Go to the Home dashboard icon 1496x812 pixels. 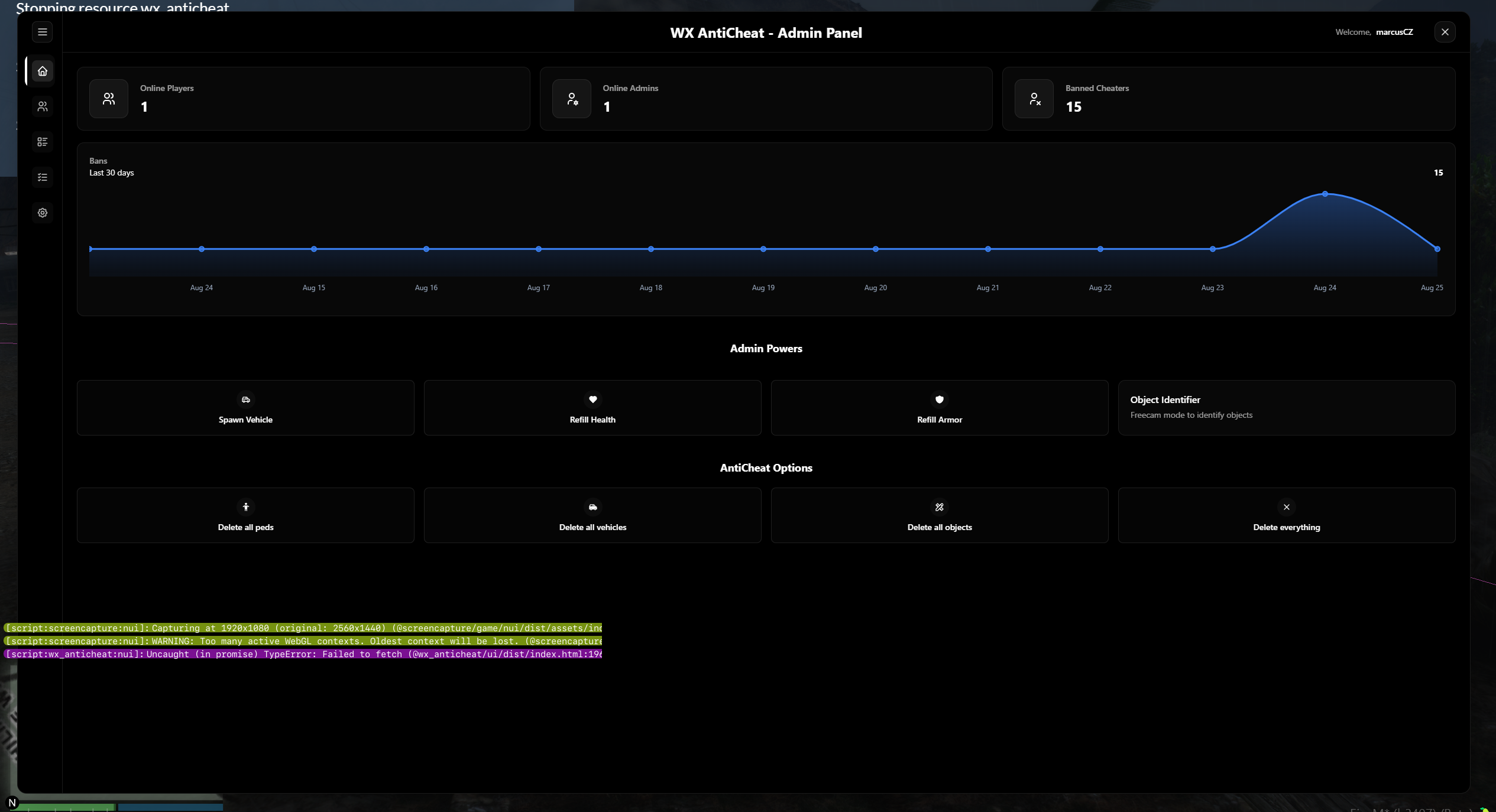42,71
